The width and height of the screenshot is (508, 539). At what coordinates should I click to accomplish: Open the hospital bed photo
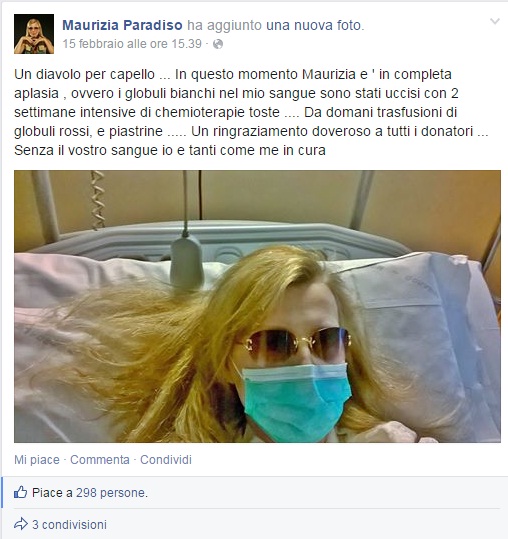(257, 306)
